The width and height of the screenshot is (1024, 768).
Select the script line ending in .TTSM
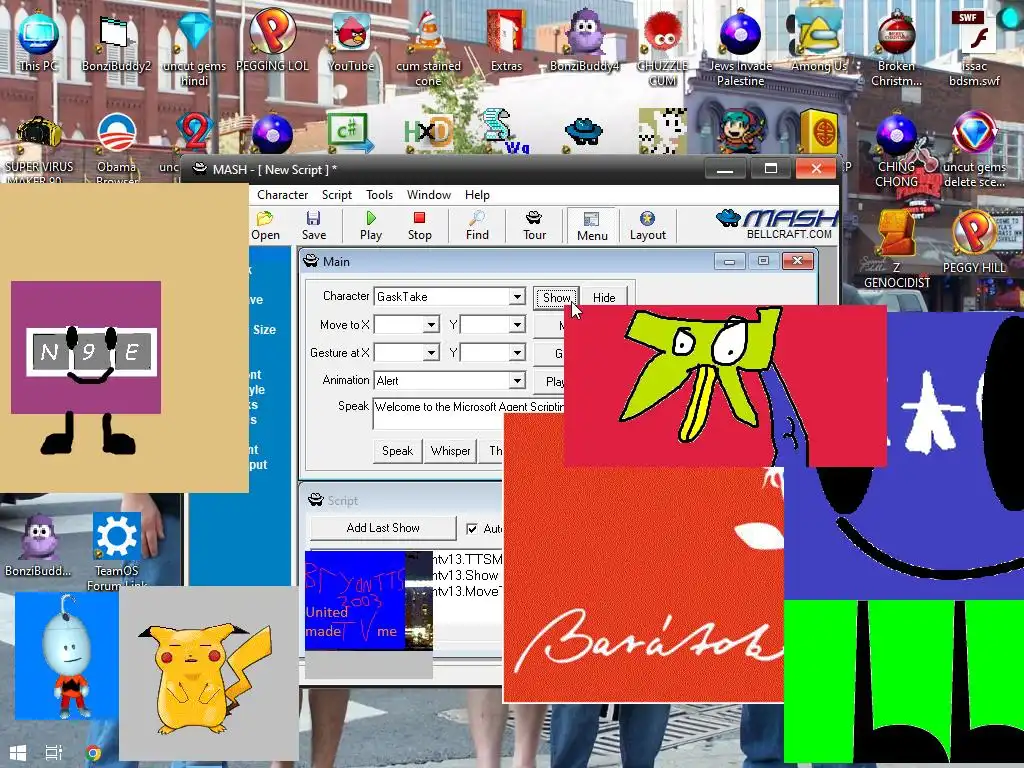tap(467, 559)
